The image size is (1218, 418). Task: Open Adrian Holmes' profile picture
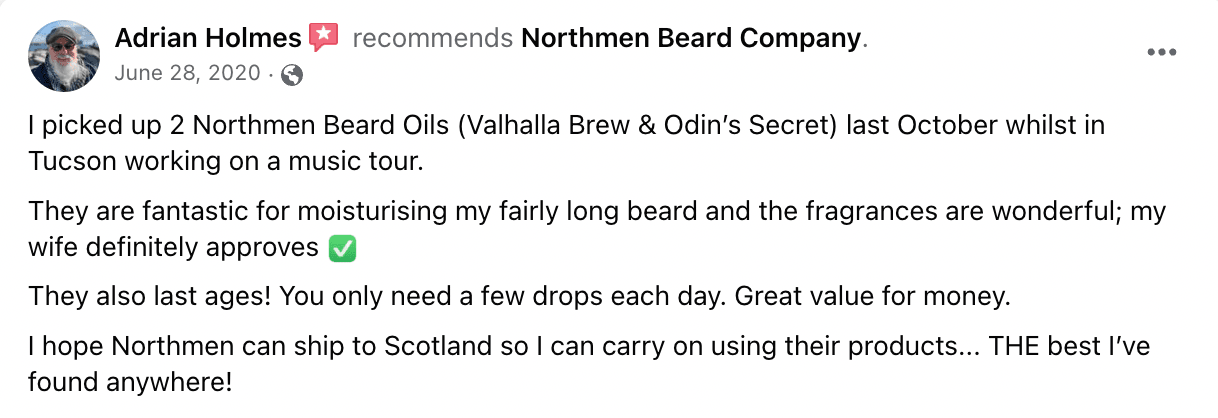coord(62,55)
